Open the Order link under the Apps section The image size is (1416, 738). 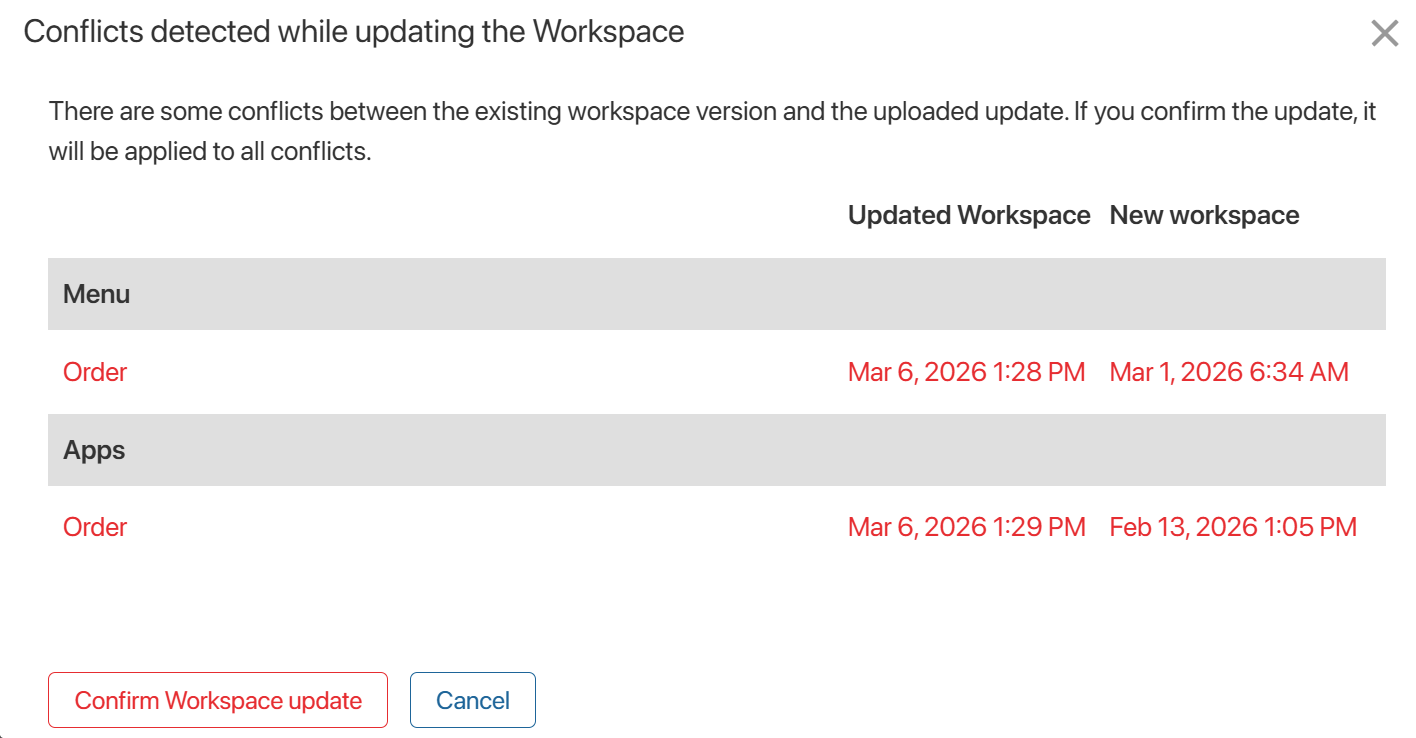pyautogui.click(x=95, y=526)
